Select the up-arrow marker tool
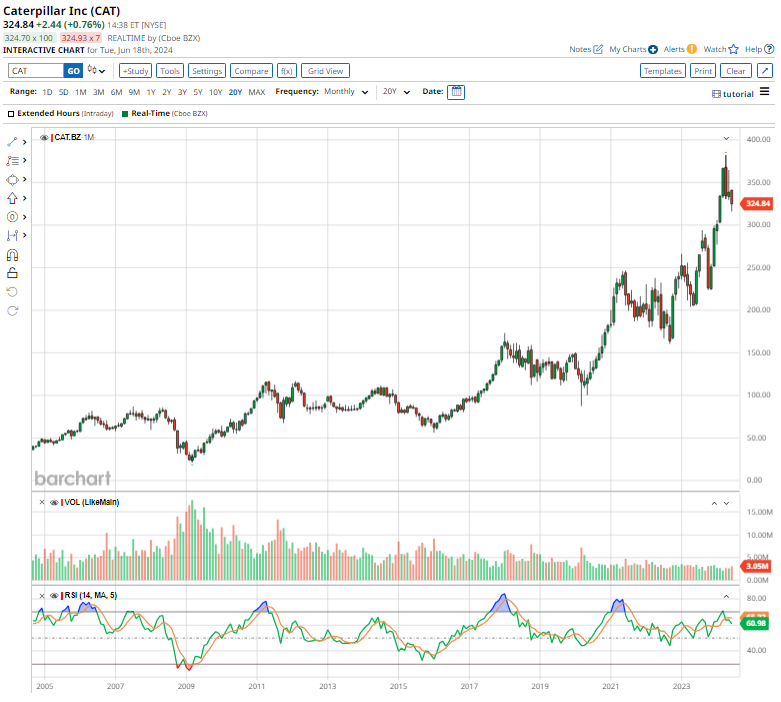781x702 pixels. (x=13, y=198)
